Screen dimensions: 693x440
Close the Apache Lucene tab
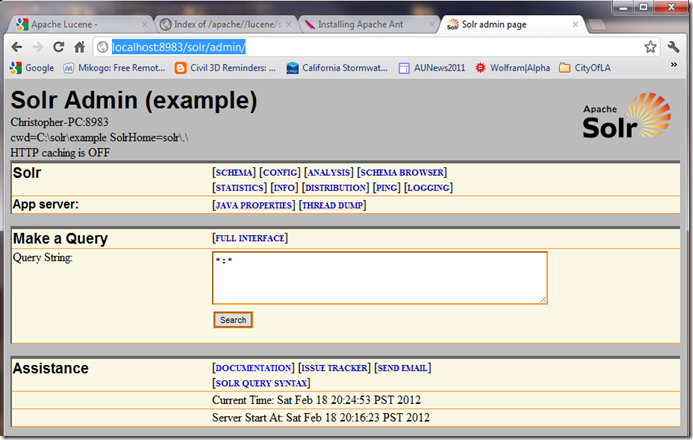145,25
